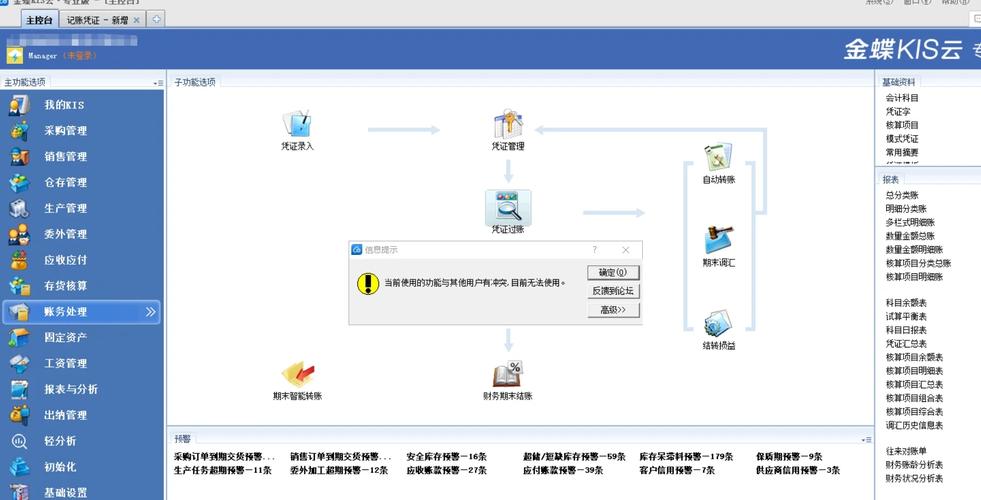Click the dialog help question mark
The height and width of the screenshot is (500, 981).
click(x=594, y=250)
